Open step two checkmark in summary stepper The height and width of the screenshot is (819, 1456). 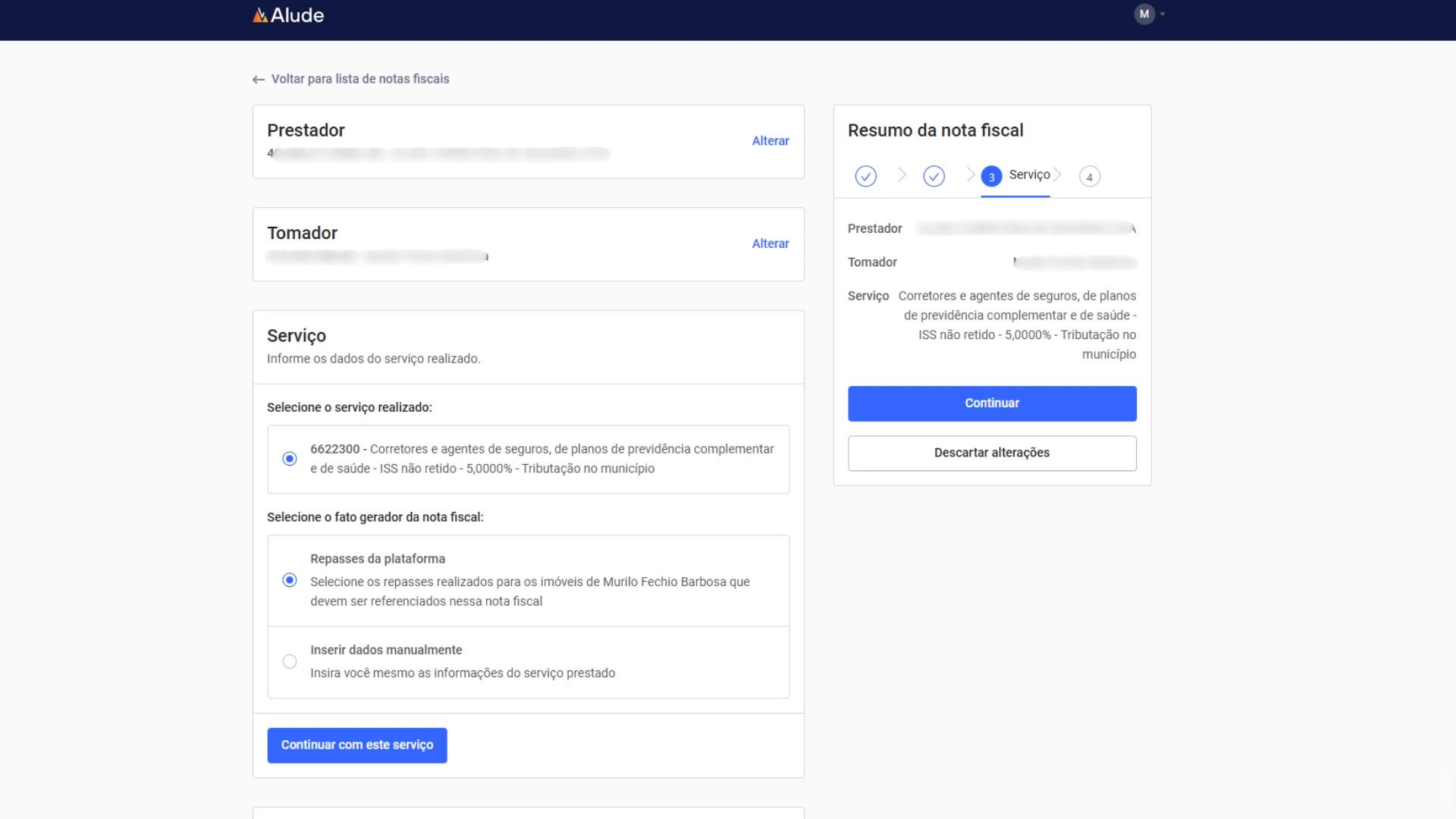pyautogui.click(x=934, y=177)
